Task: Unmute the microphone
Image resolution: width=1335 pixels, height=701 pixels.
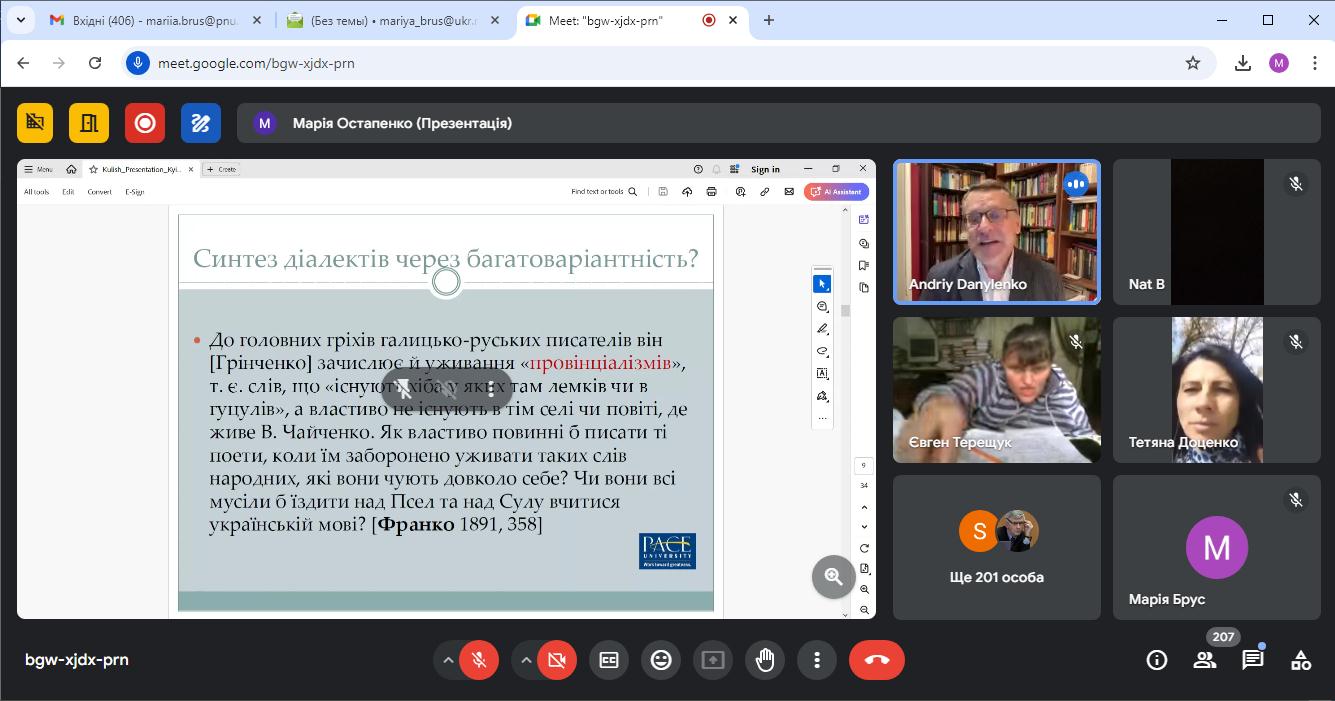Action: click(x=480, y=660)
